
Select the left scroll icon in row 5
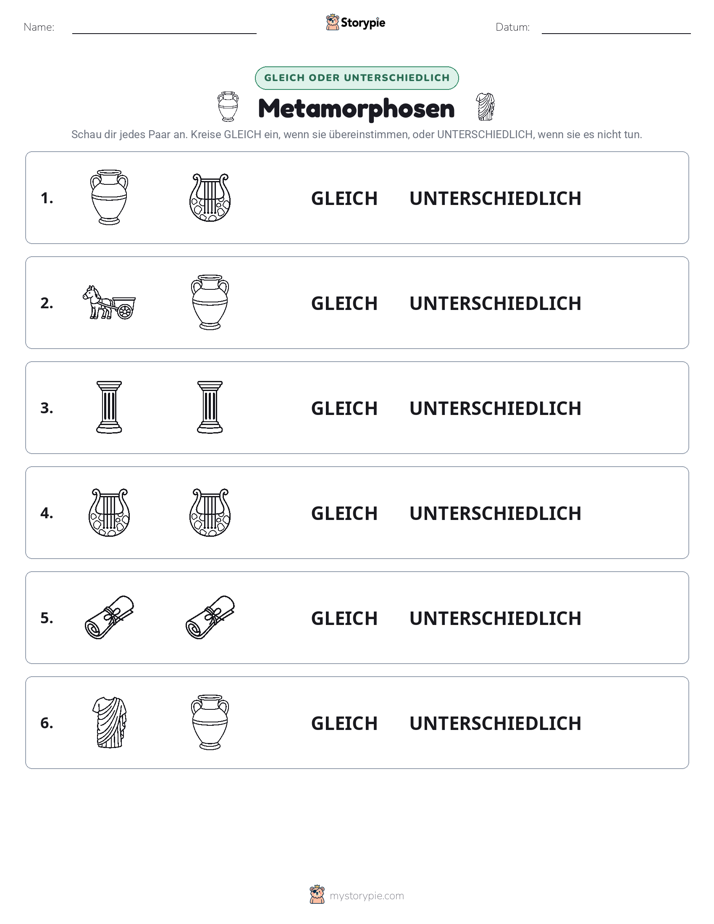point(109,617)
